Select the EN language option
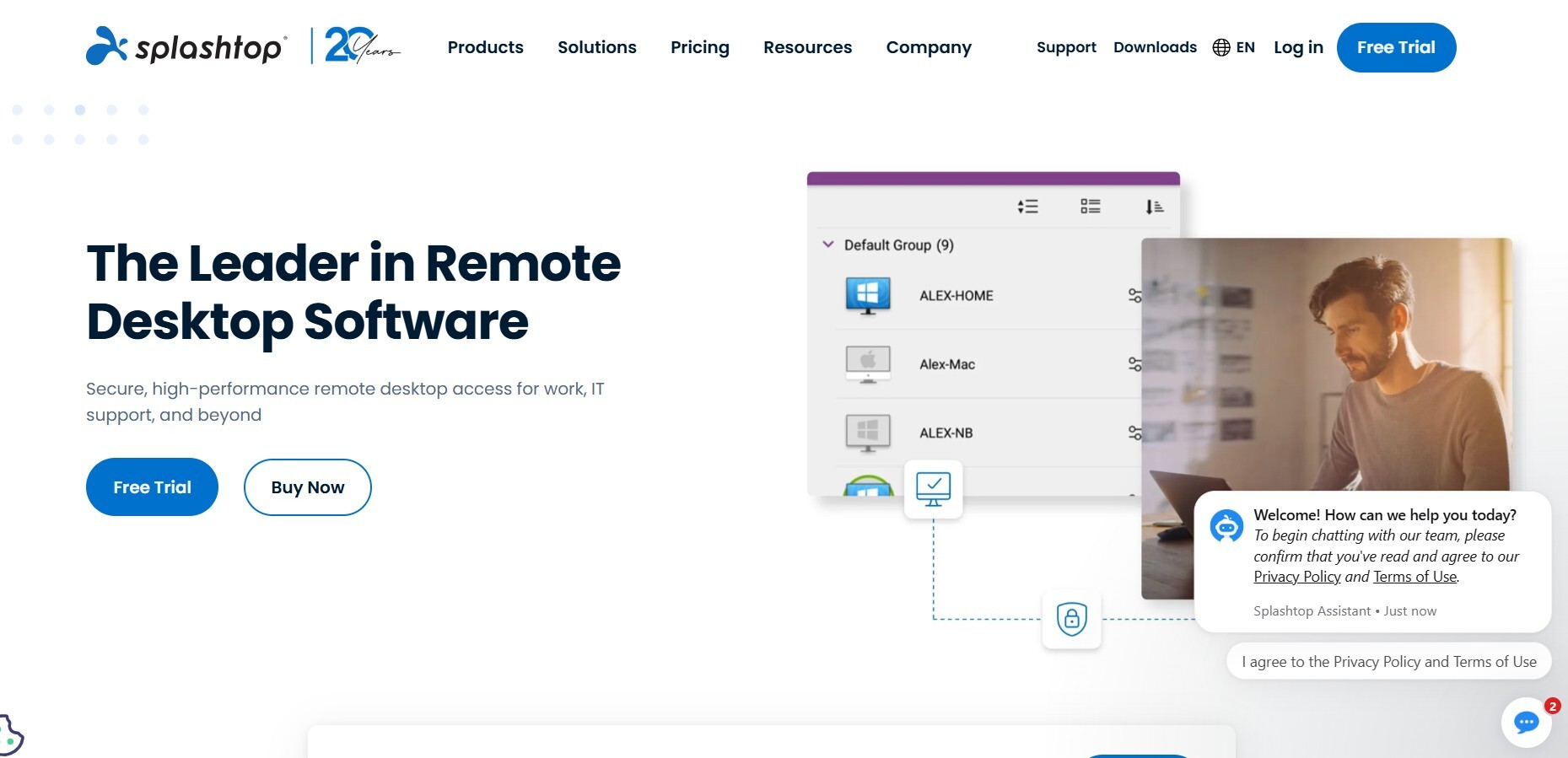The image size is (1568, 758). 1246,47
